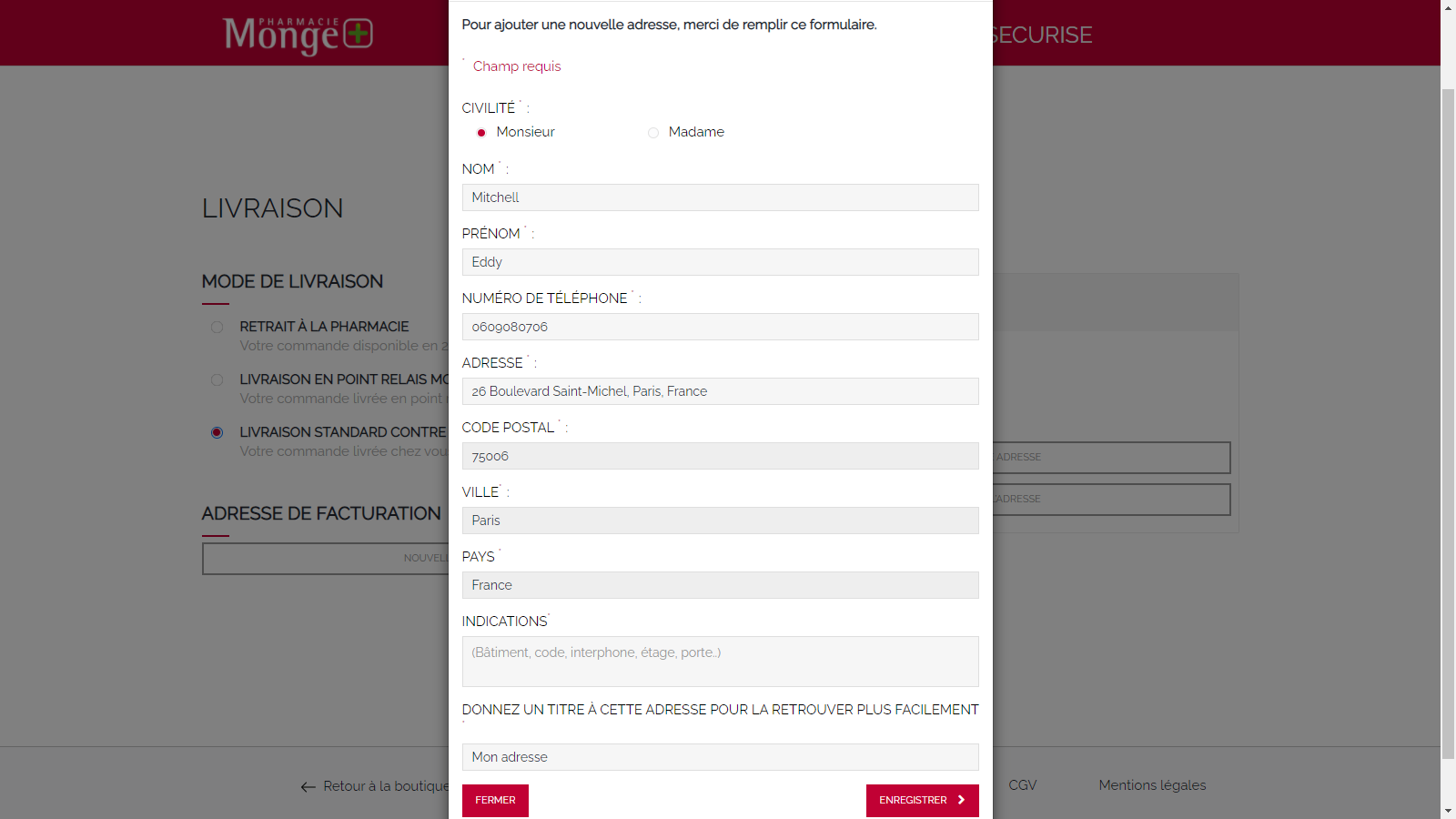Open the CGV footer link
Viewport: 1456px width, 819px height.
click(1022, 785)
